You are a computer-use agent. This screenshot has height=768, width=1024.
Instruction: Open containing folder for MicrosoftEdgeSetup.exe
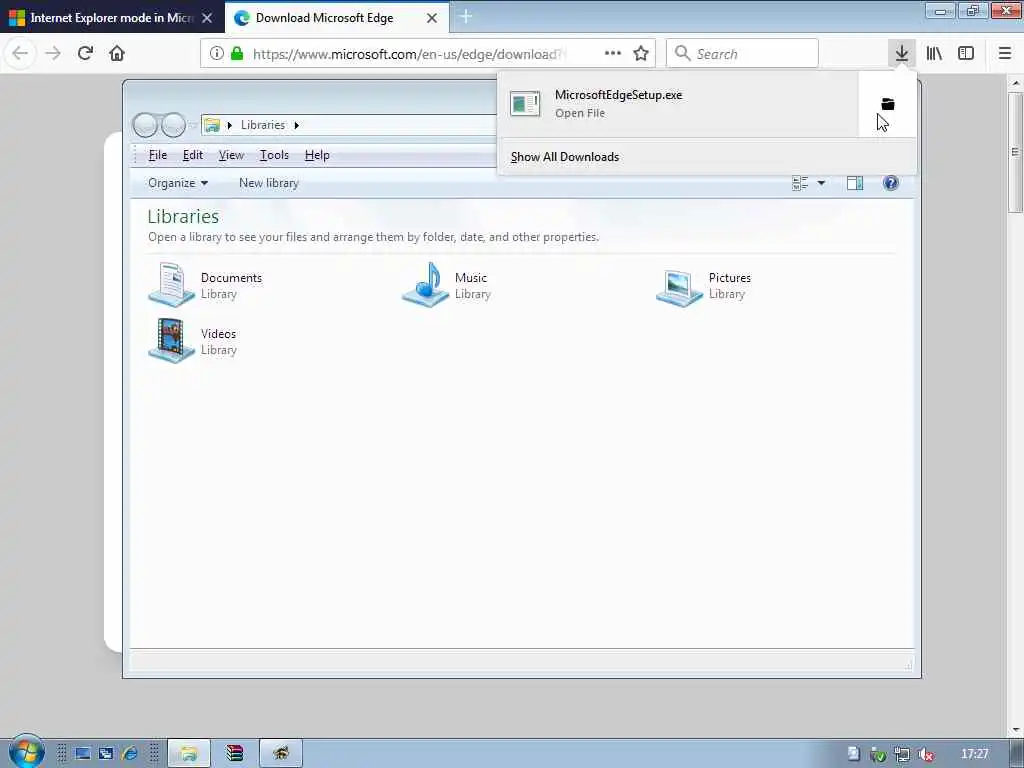(x=888, y=104)
